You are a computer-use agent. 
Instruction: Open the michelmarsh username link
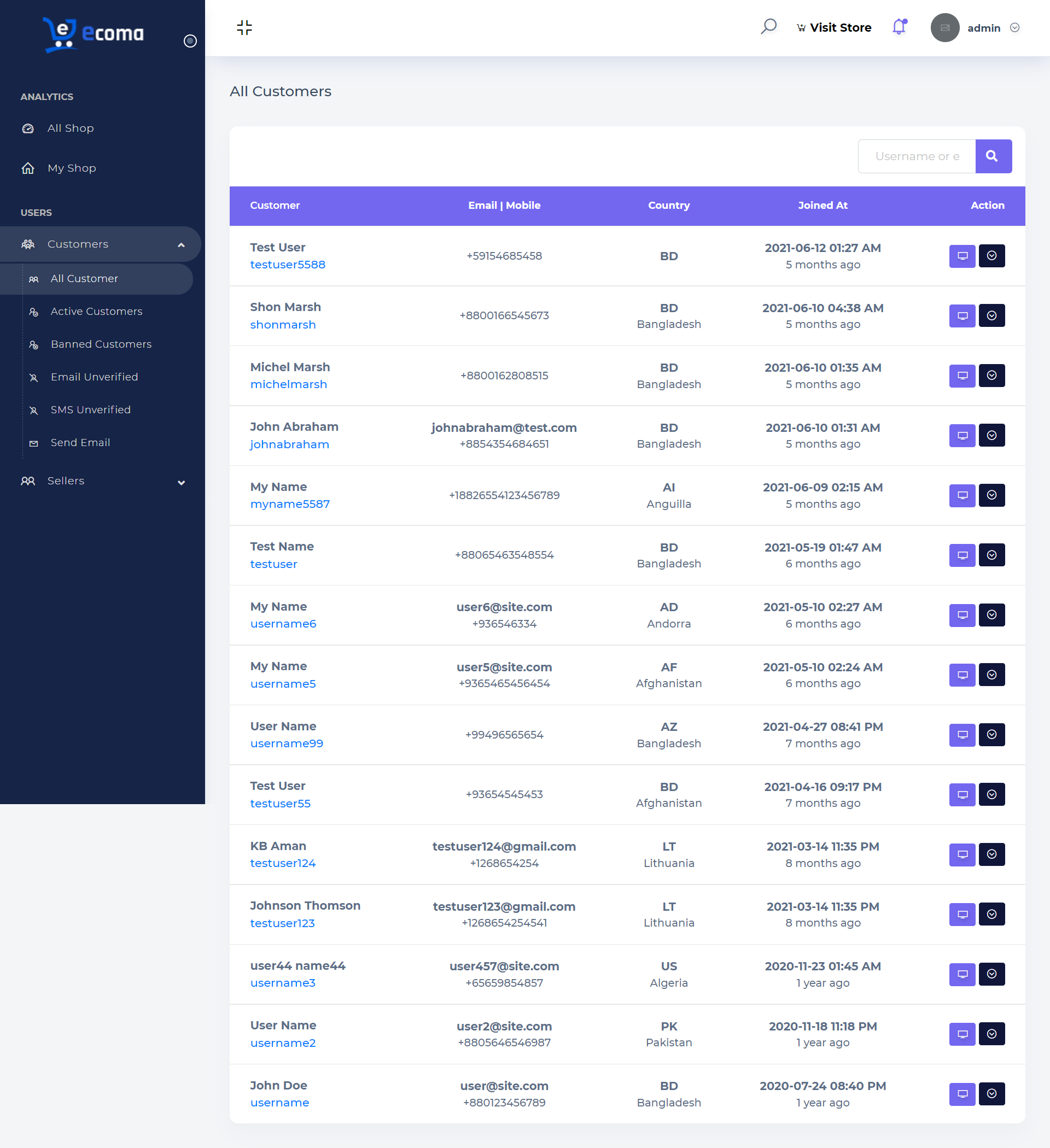point(288,384)
